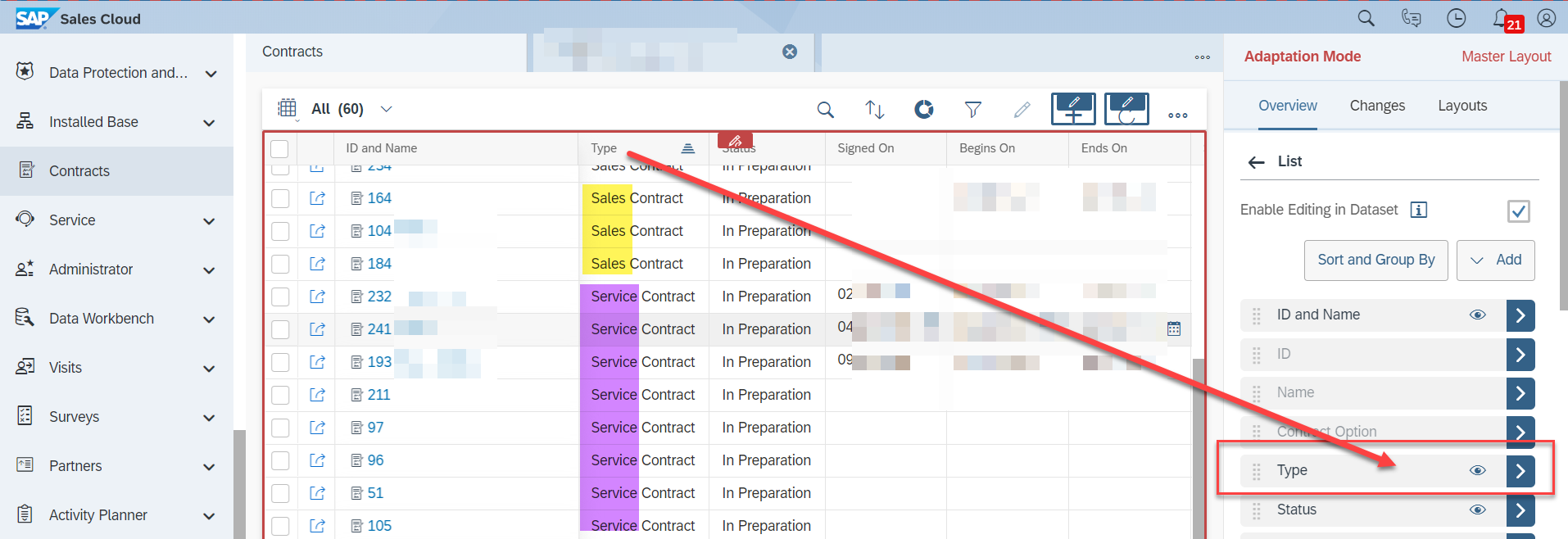This screenshot has height=539, width=1568.
Task: Uncheck Enable Editing in Dataset checkbox
Action: 1518,211
